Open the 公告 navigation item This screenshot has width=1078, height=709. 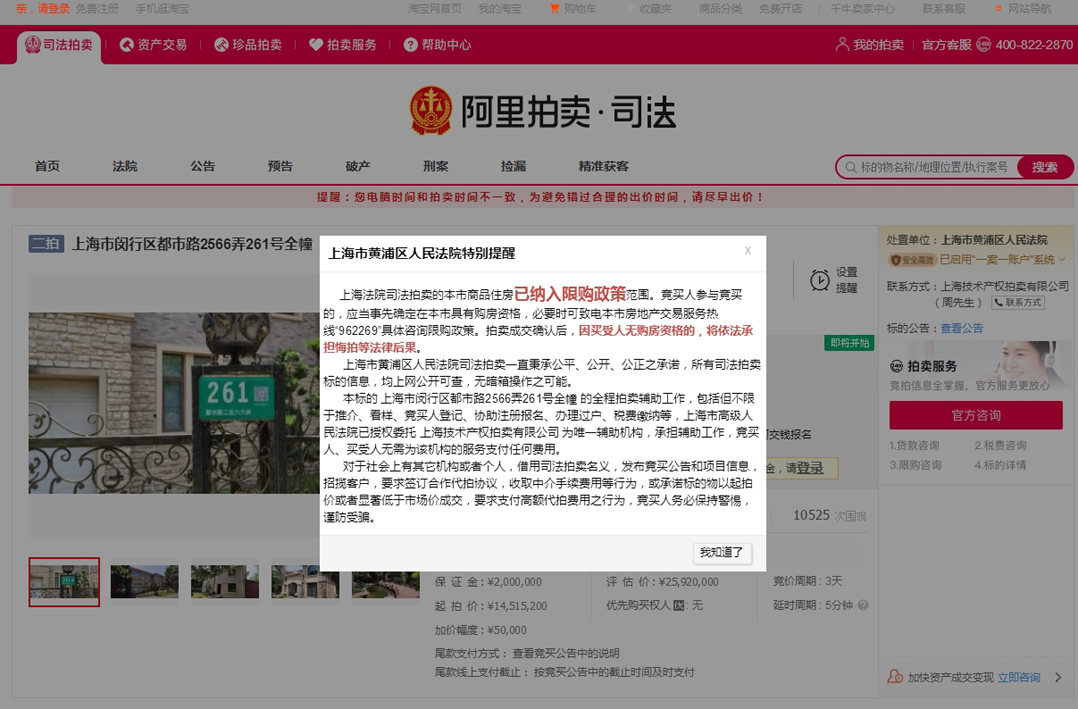pos(203,166)
